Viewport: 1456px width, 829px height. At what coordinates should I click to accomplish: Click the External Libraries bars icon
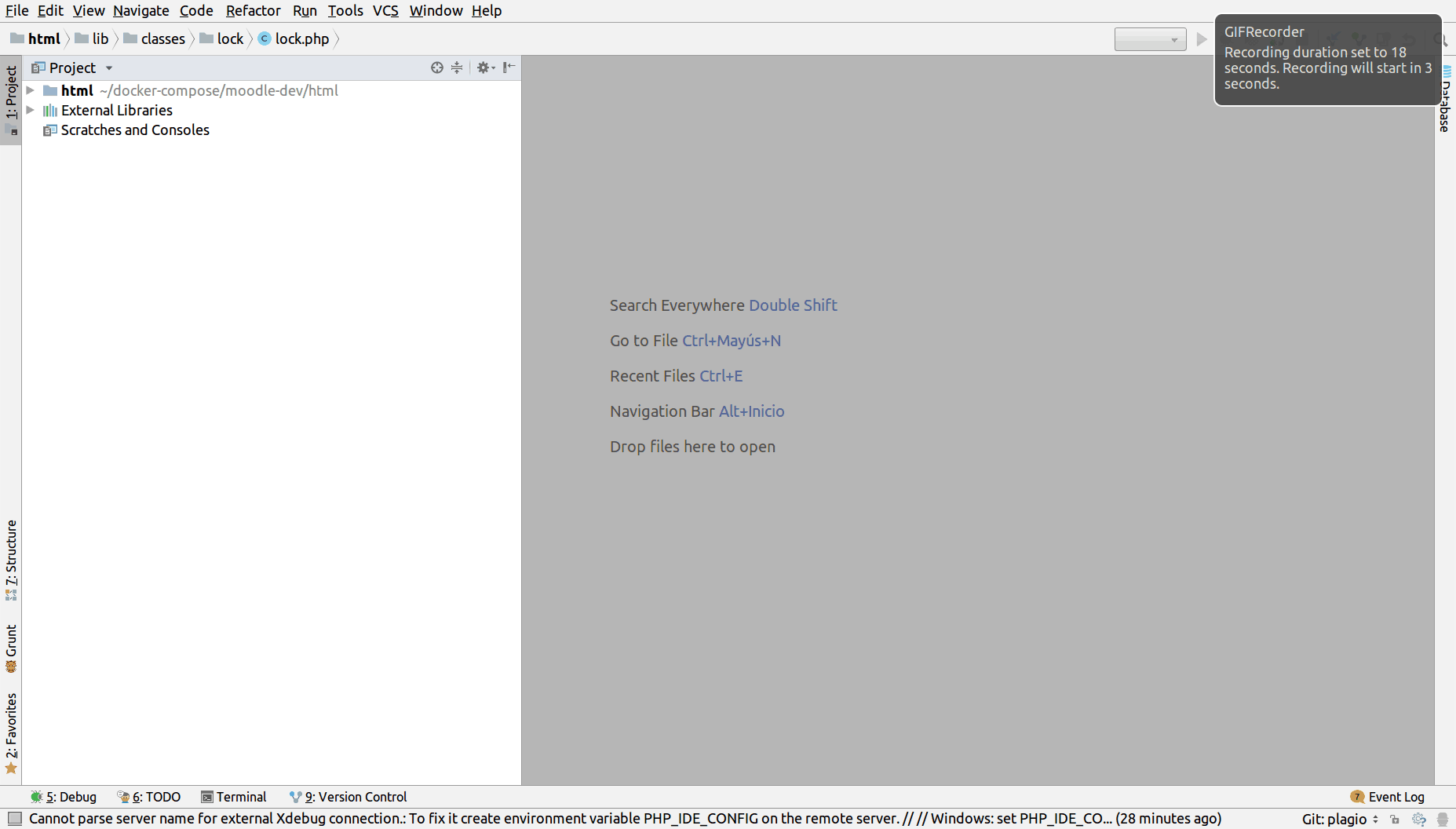pos(50,110)
